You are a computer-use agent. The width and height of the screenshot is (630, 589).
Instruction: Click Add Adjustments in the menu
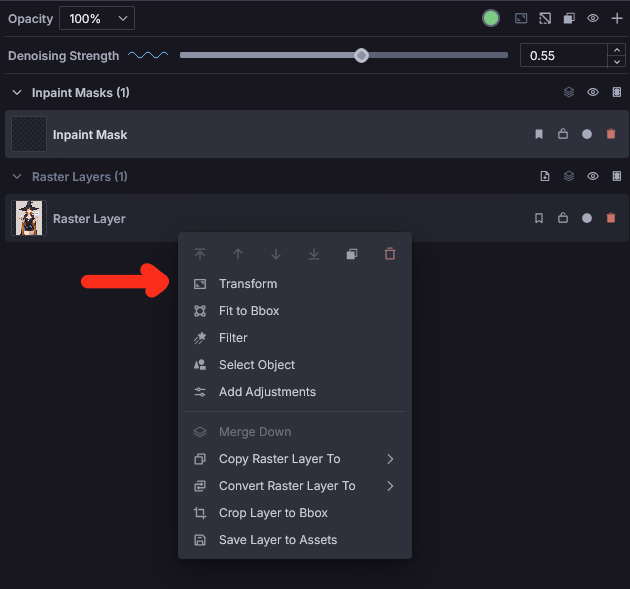click(x=267, y=392)
